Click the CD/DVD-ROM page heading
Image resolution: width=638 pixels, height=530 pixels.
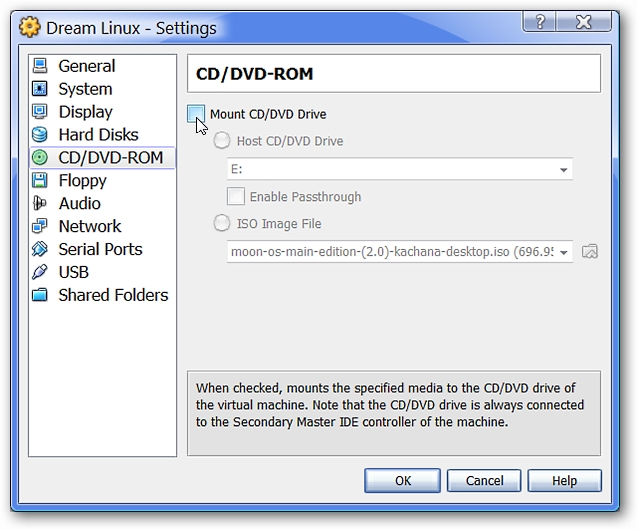pyautogui.click(x=254, y=74)
